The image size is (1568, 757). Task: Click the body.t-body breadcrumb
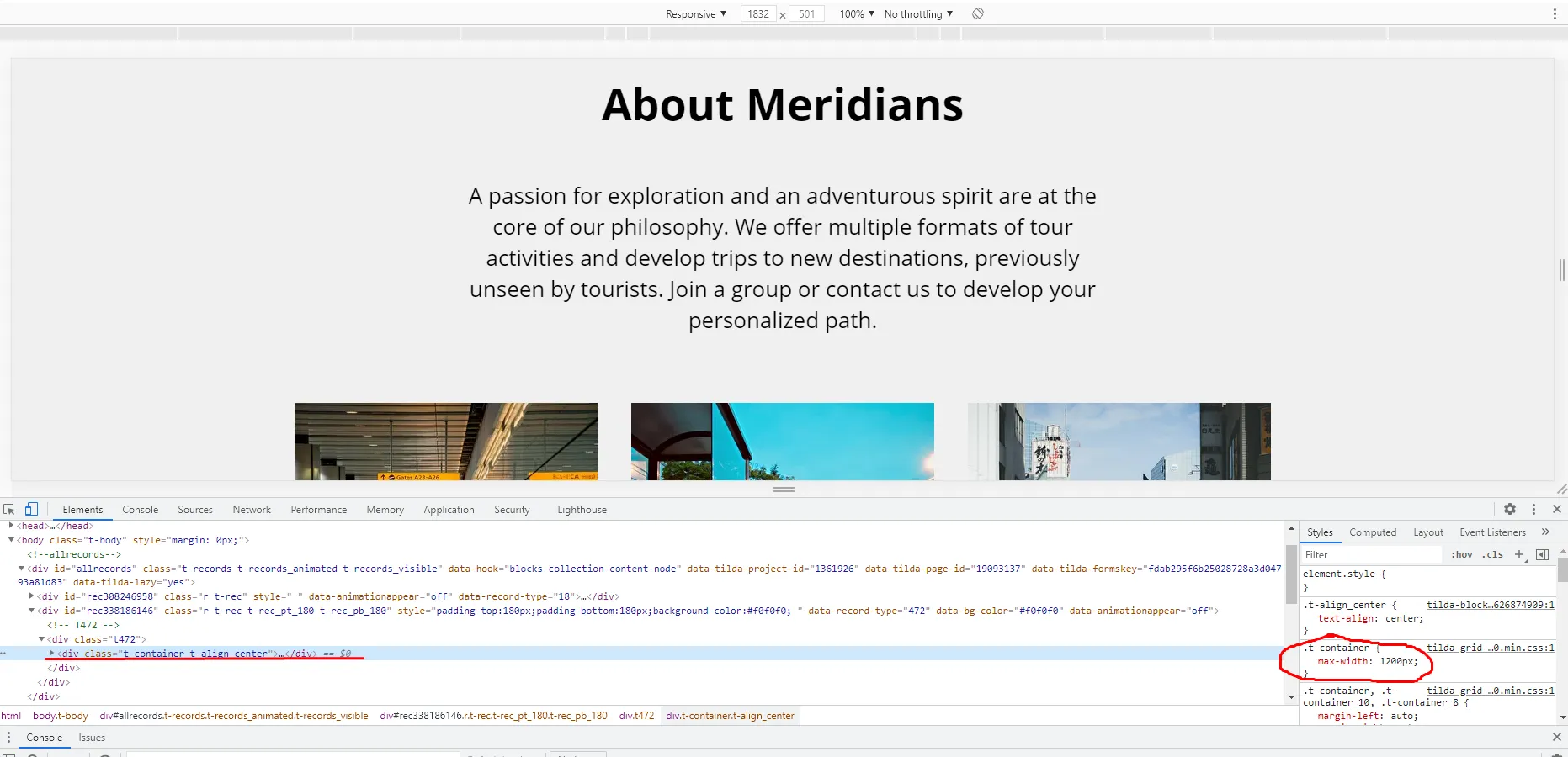pos(61,716)
